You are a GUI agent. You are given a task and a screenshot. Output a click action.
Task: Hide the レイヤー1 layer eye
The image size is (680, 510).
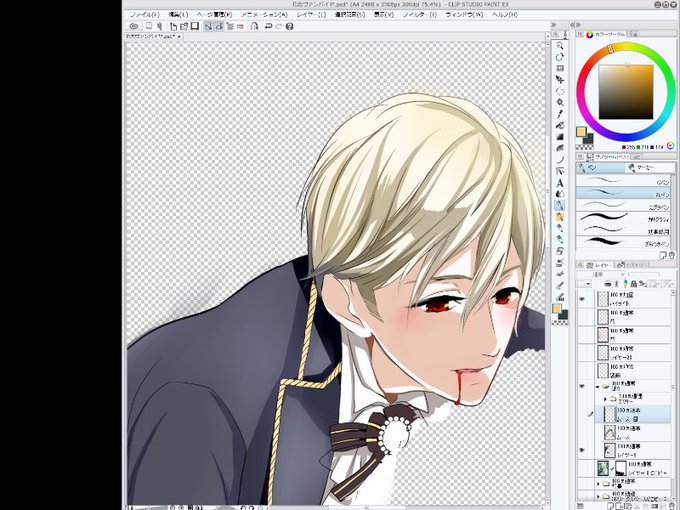click(582, 450)
